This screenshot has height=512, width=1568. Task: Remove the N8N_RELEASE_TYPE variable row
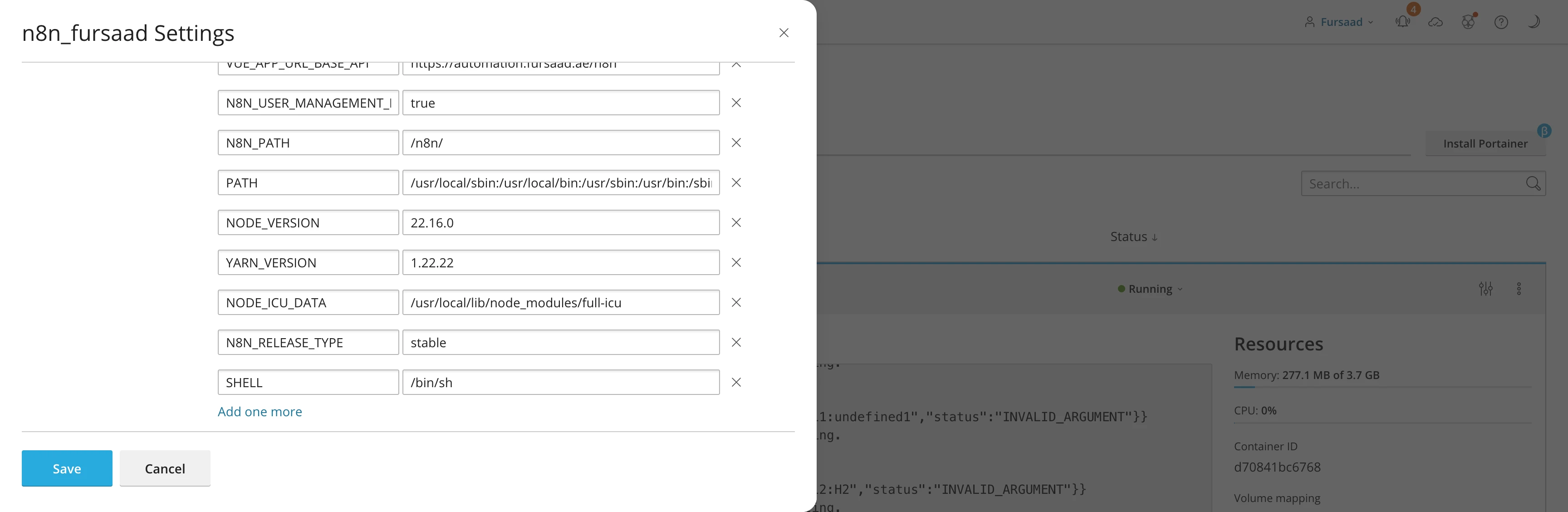point(736,342)
